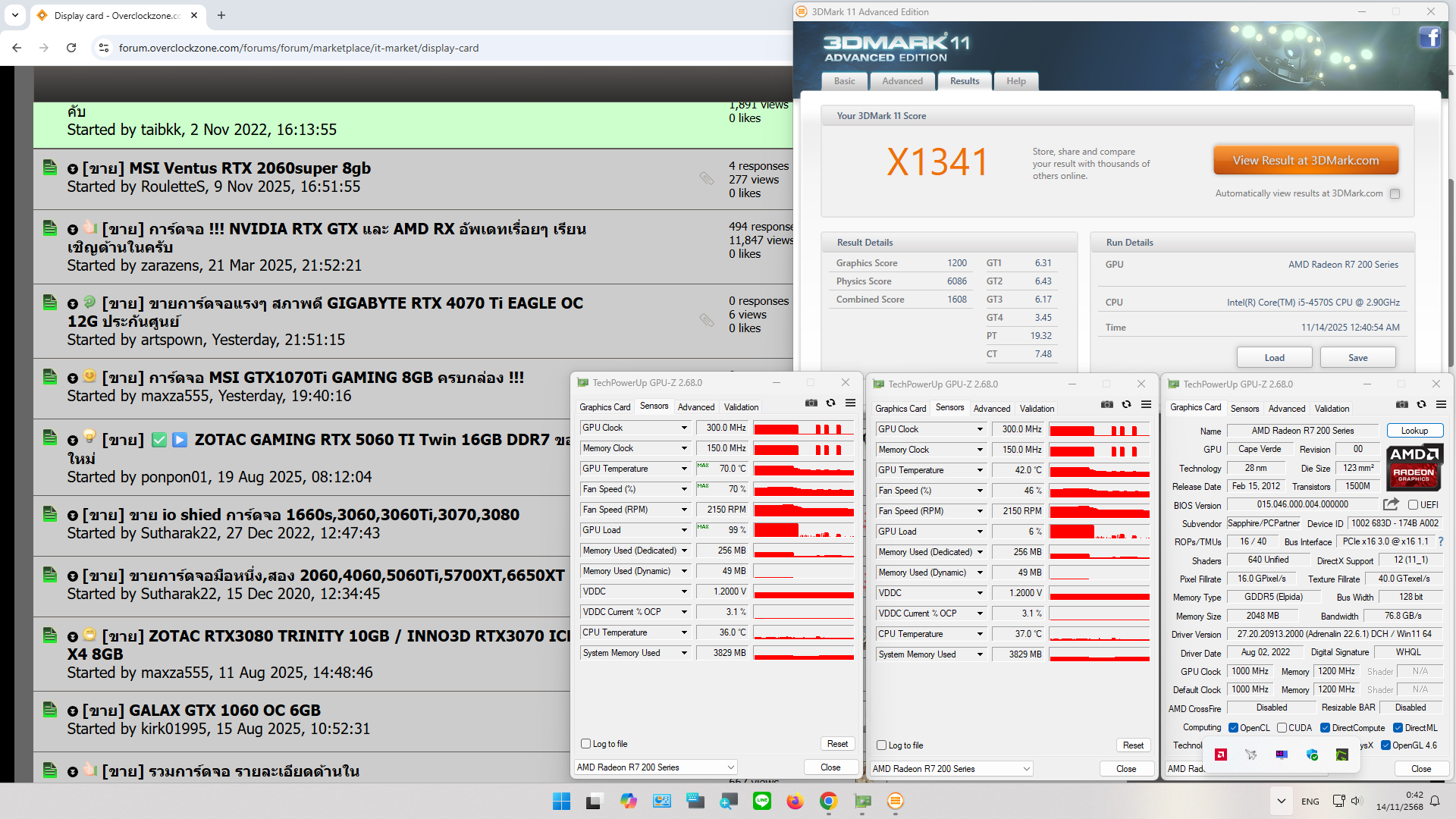Enable automatically view results at 3DMark.com
The width and height of the screenshot is (1456, 819).
1395,193
